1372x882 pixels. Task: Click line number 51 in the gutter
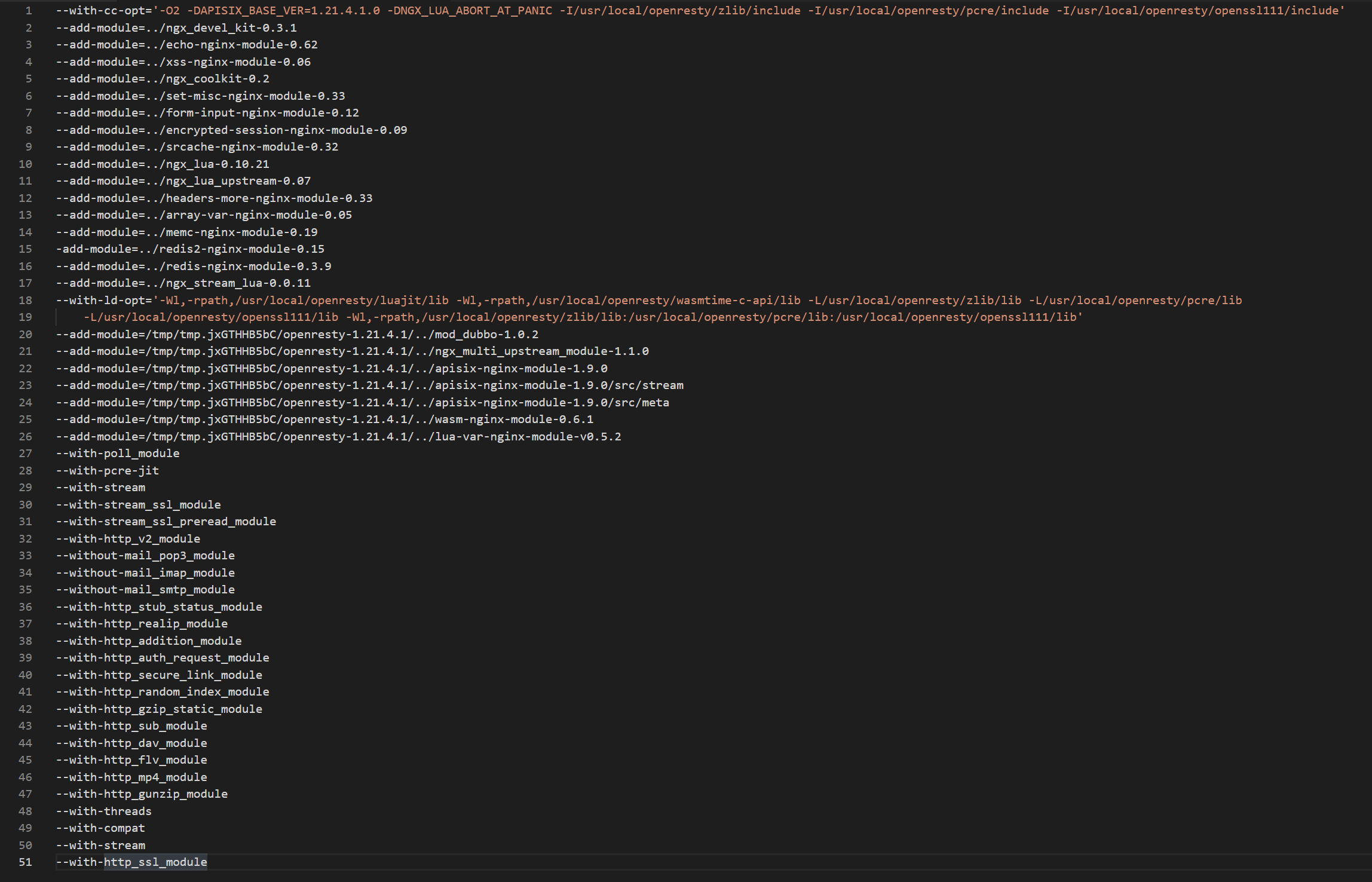25,862
